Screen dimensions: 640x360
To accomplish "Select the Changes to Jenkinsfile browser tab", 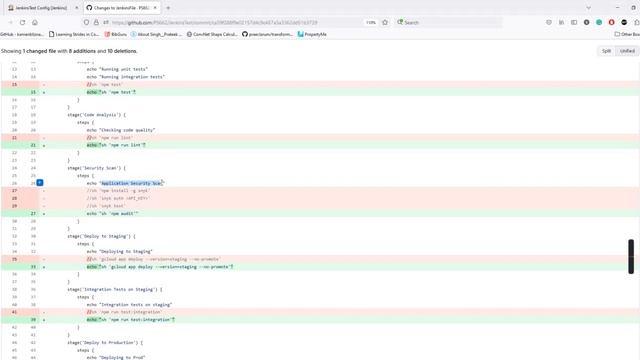I will 121,8.
